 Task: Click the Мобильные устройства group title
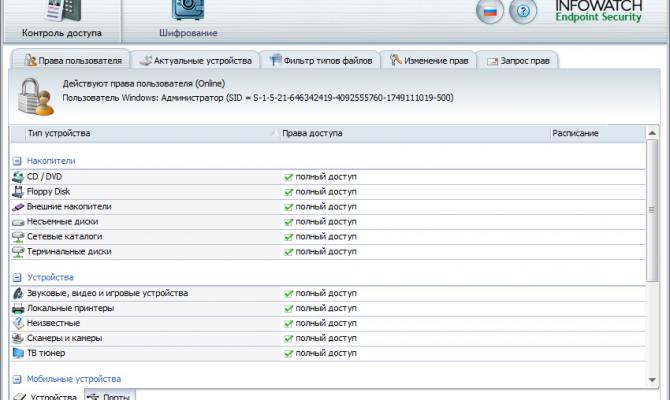click(74, 379)
